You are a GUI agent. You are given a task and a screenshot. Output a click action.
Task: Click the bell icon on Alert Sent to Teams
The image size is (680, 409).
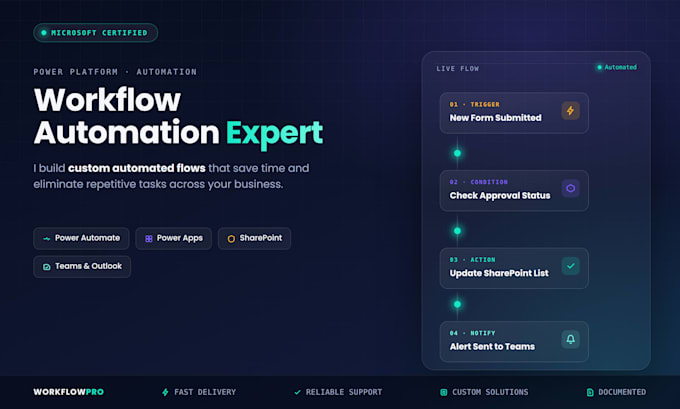(570, 339)
